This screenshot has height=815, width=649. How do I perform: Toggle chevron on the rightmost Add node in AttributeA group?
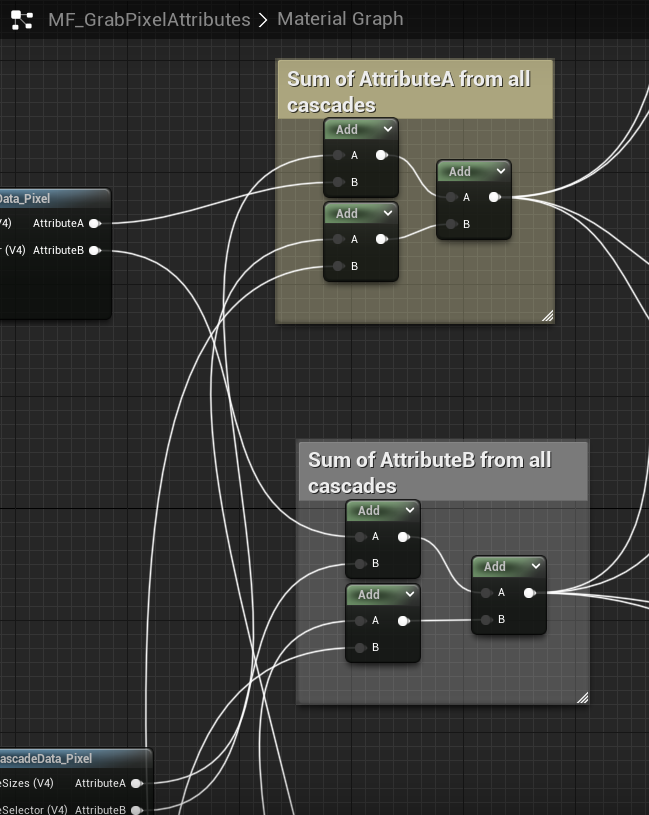tap(500, 171)
